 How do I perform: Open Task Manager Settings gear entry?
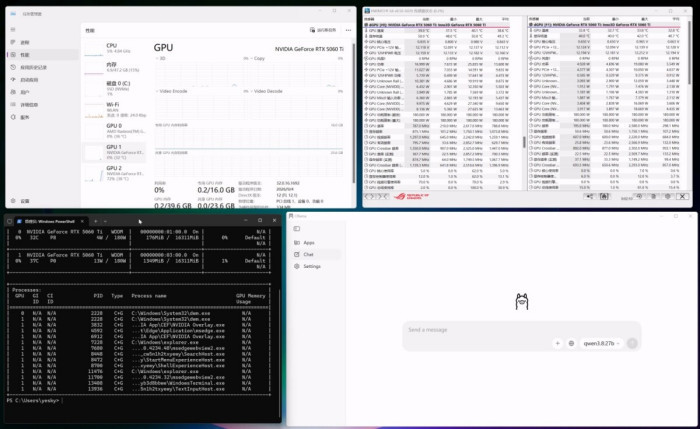pyautogui.click(x=42, y=201)
